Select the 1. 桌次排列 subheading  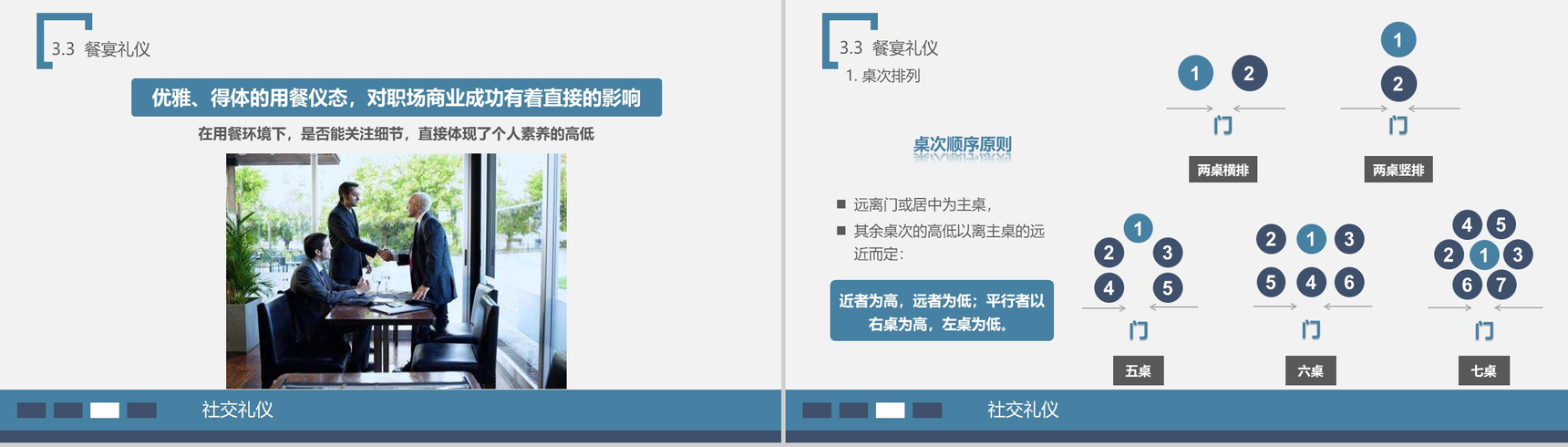(882, 76)
